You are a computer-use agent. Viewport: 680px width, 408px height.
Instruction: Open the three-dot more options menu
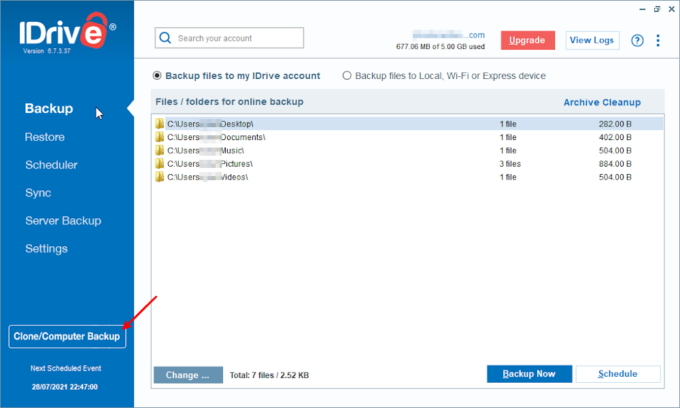[658, 40]
